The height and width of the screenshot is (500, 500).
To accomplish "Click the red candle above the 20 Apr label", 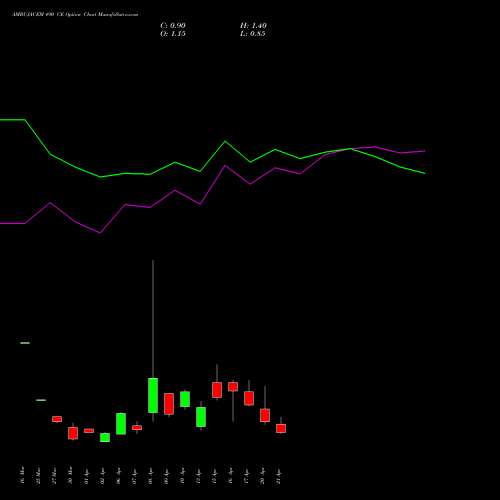I will [265, 415].
